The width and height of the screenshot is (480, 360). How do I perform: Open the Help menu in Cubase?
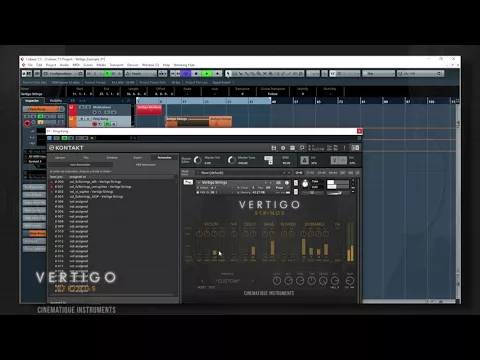[166, 65]
